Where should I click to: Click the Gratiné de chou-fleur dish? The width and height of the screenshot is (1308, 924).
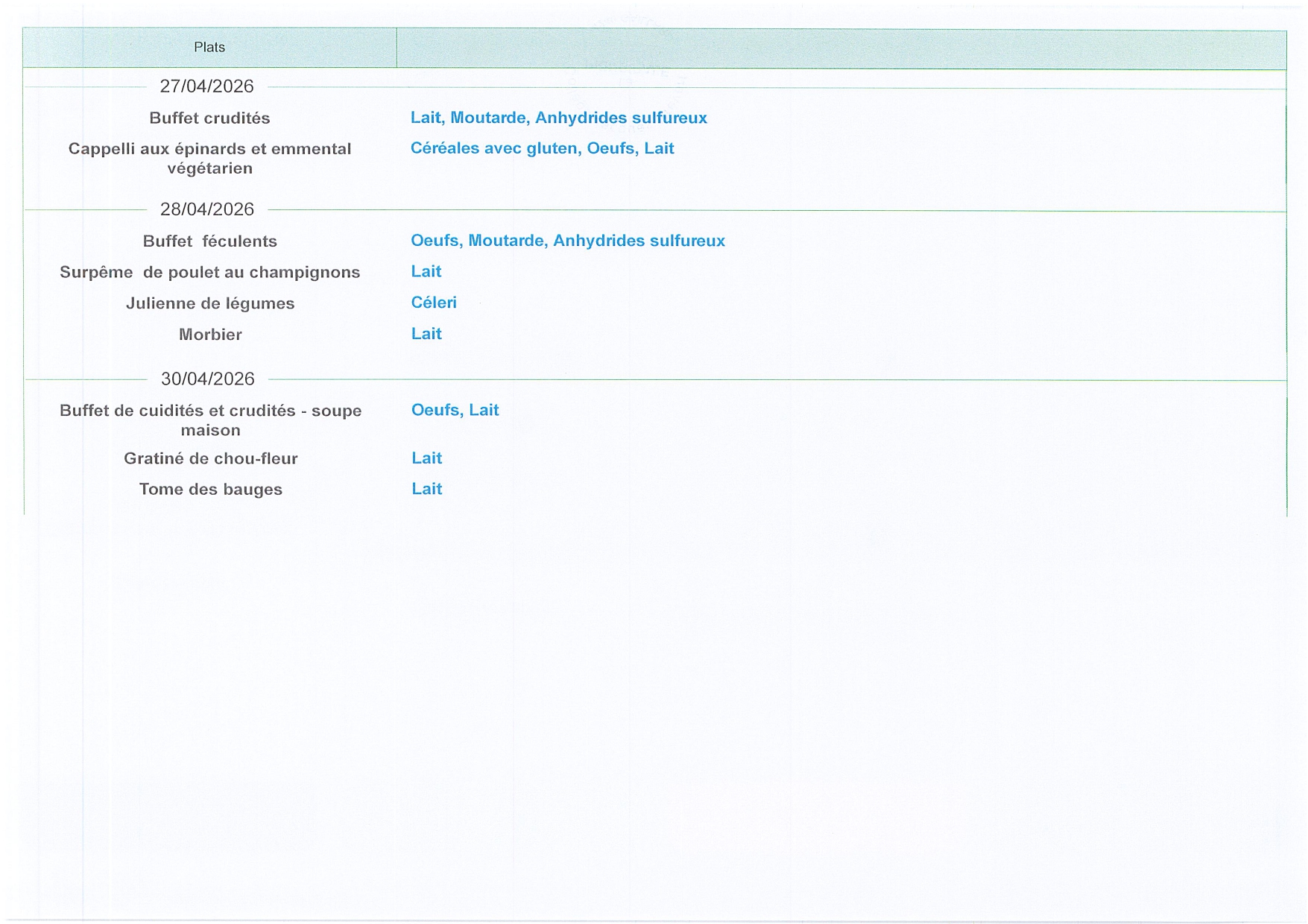(x=210, y=459)
